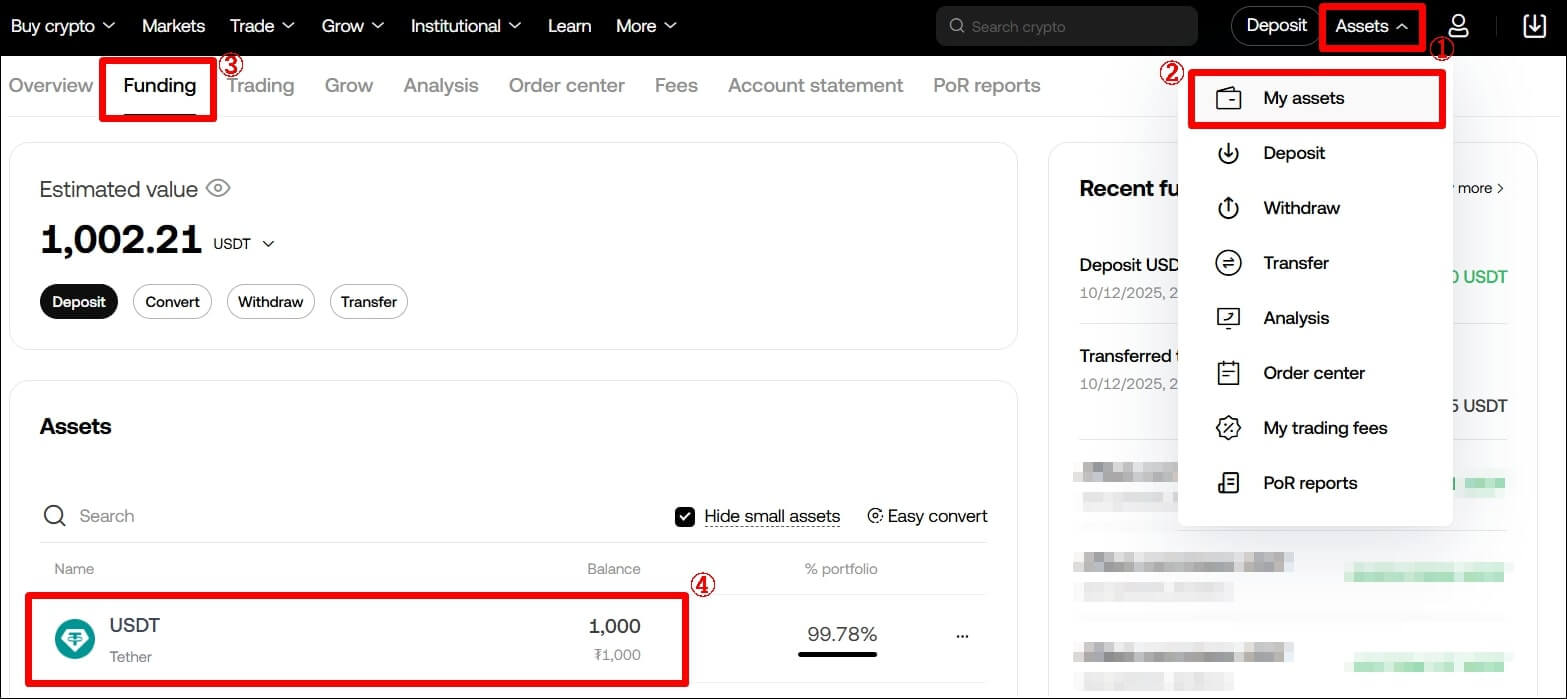1567x699 pixels.
Task: Click the Deposit button in top header
Action: click(x=1276, y=26)
